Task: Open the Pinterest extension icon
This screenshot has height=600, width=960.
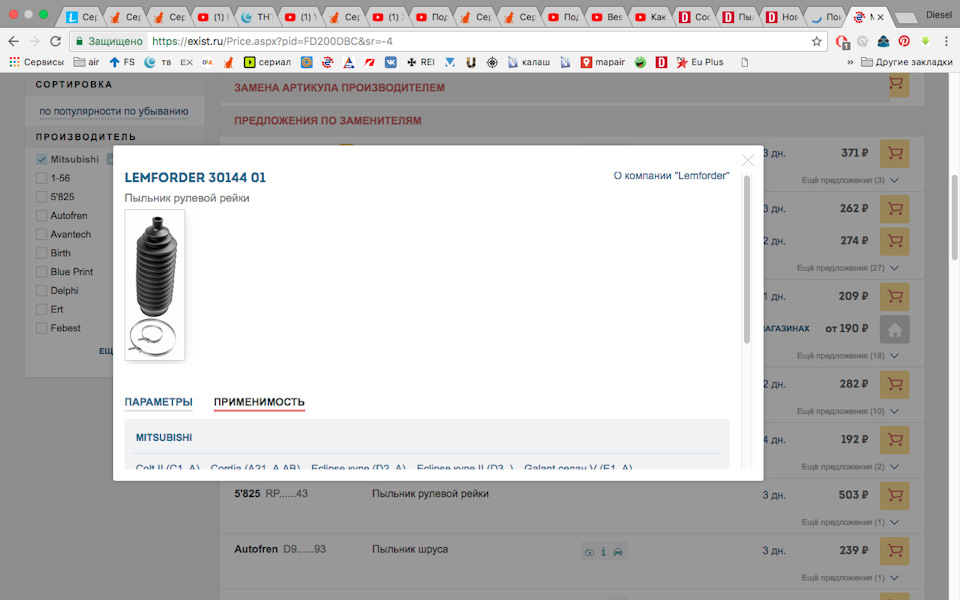Action: tap(904, 41)
